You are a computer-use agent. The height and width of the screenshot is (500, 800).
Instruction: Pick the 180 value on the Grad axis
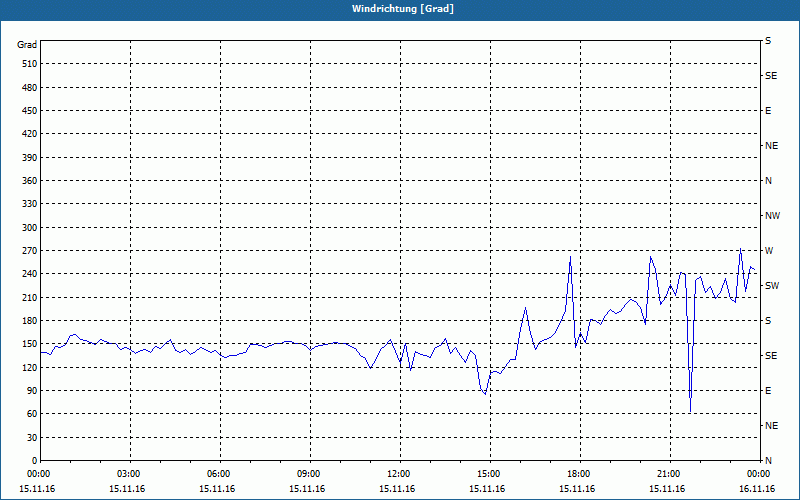point(30,320)
